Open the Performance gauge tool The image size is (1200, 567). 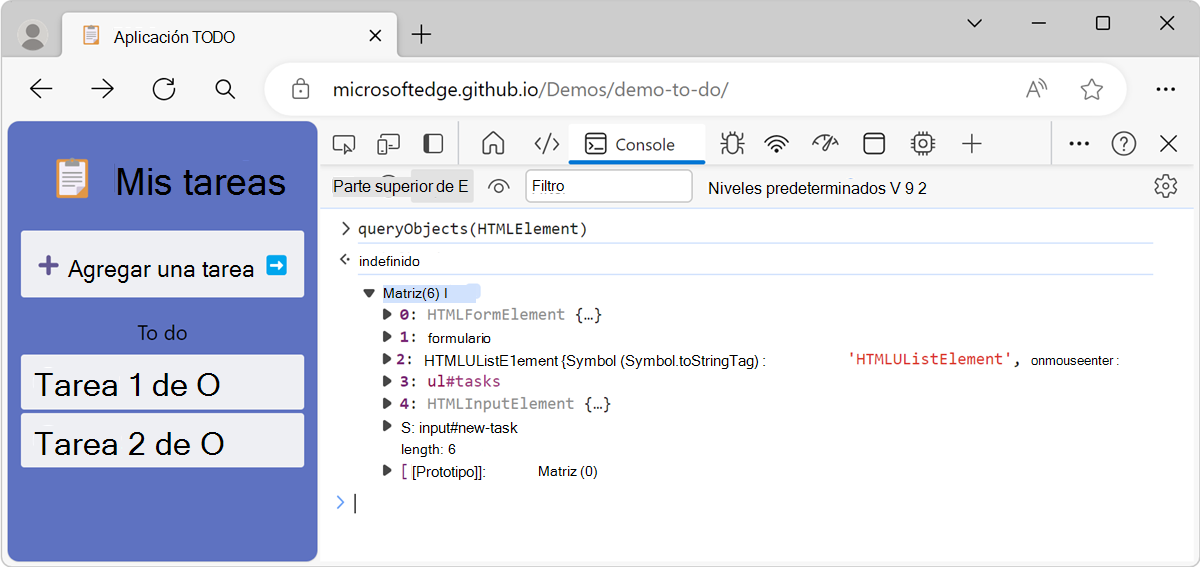click(x=824, y=144)
